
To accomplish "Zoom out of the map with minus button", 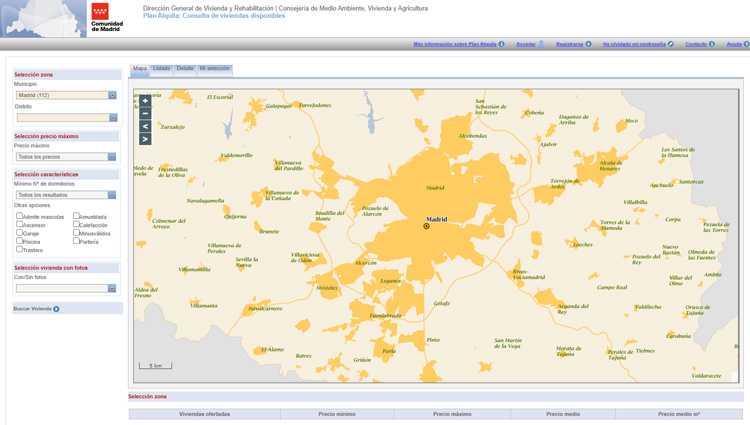I will 145,114.
